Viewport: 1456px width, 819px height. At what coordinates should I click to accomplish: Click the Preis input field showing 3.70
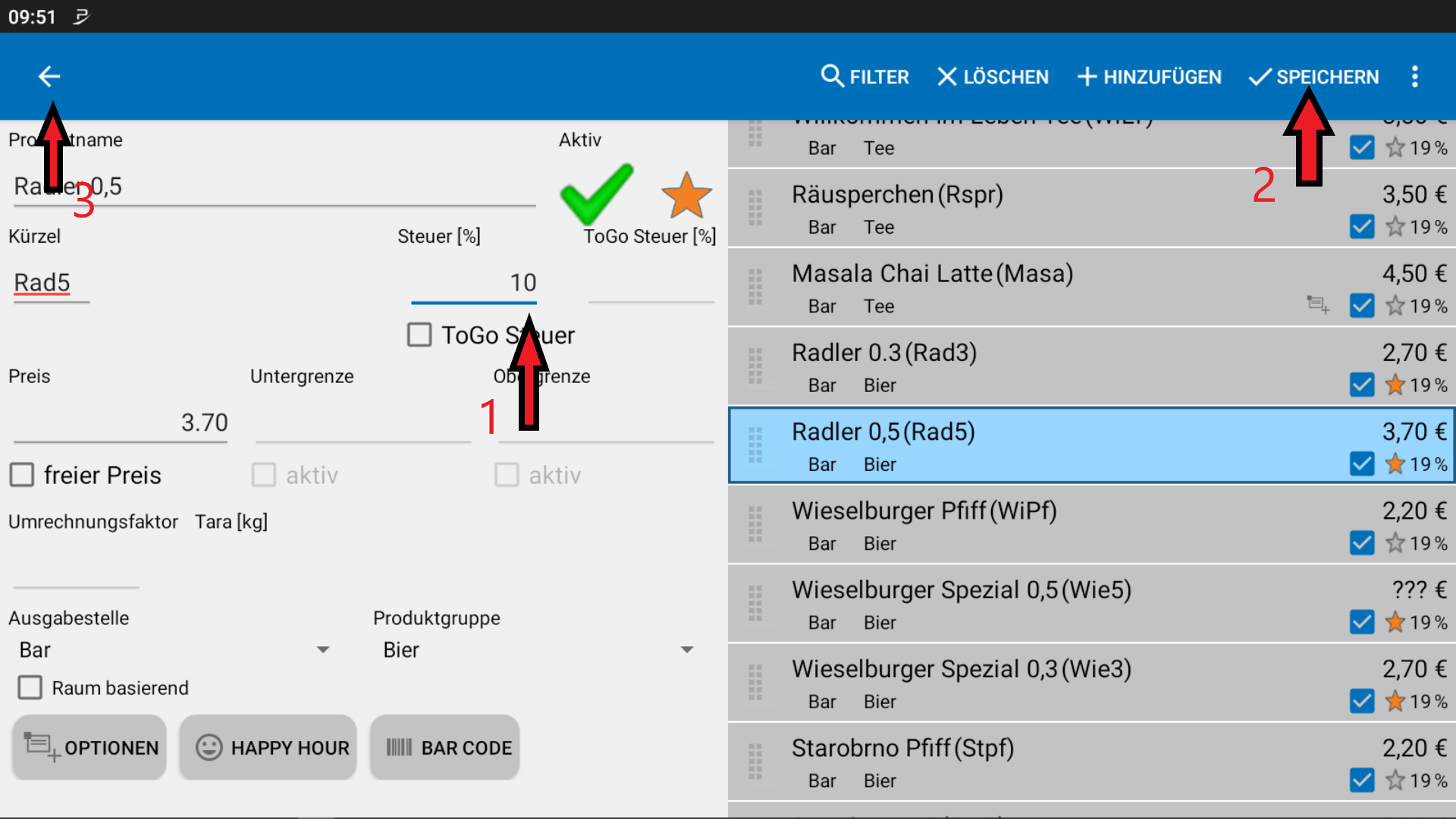[121, 422]
